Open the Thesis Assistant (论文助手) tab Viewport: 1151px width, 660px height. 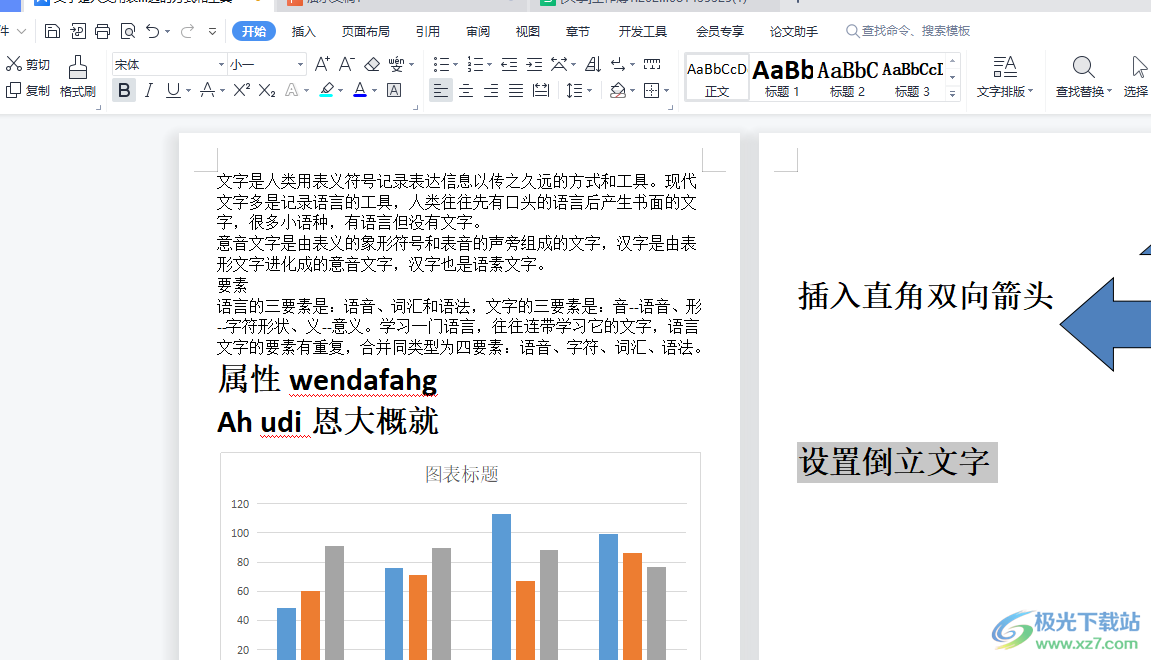pyautogui.click(x=794, y=32)
